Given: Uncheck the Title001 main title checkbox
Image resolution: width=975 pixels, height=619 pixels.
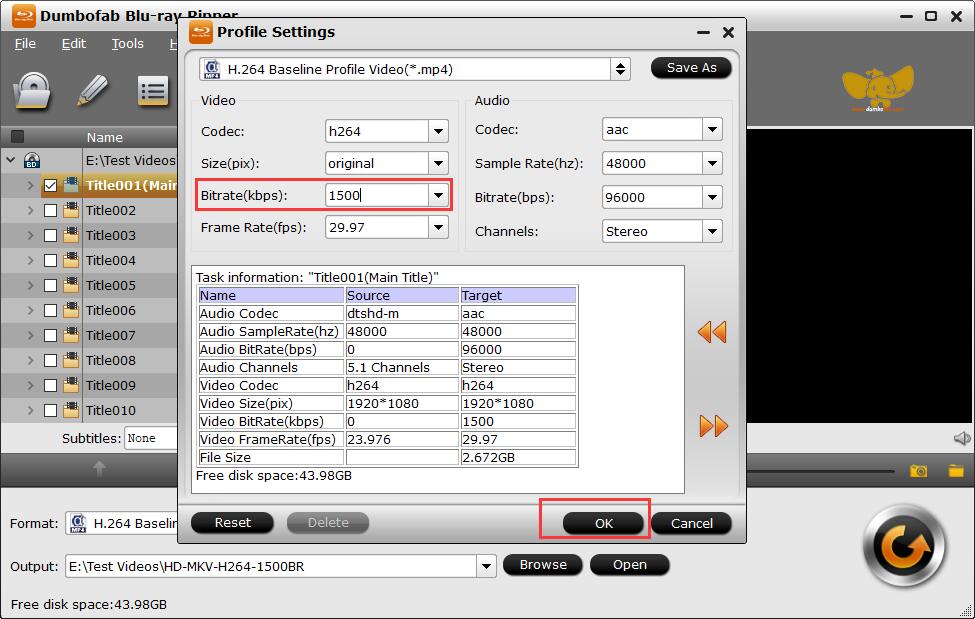Looking at the screenshot, I should coord(50,185).
